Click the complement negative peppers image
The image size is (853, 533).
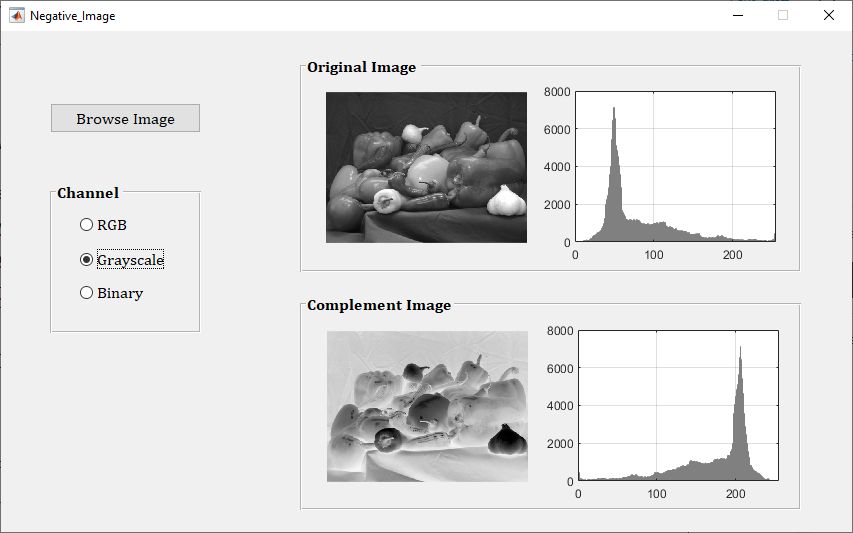tap(427, 406)
